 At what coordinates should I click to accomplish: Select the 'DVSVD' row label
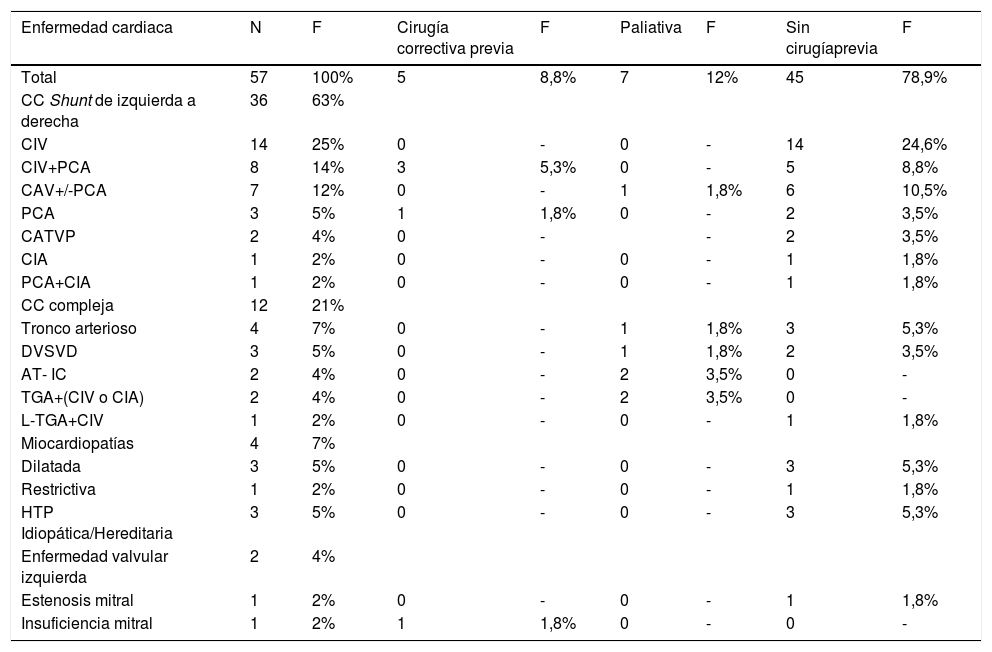48,349
